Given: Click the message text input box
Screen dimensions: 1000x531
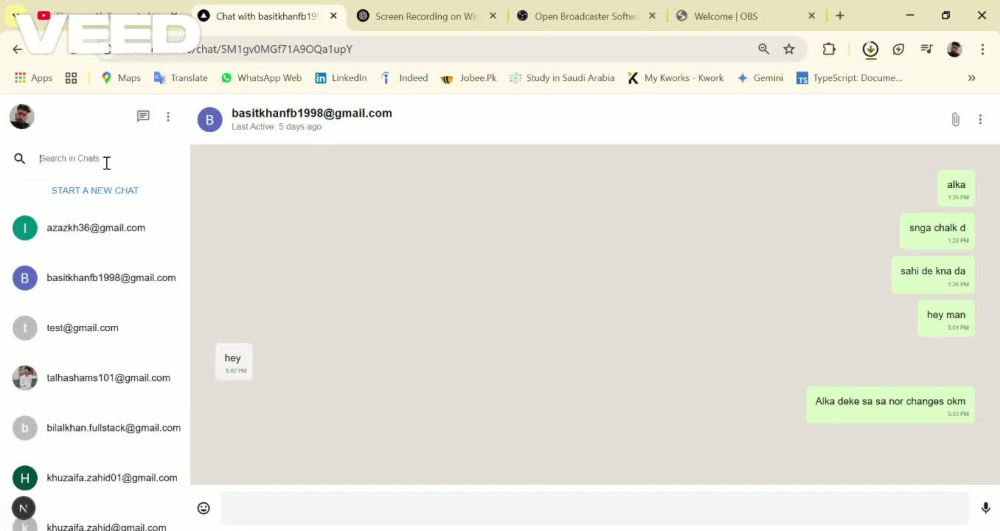Looking at the screenshot, I should (x=594, y=508).
